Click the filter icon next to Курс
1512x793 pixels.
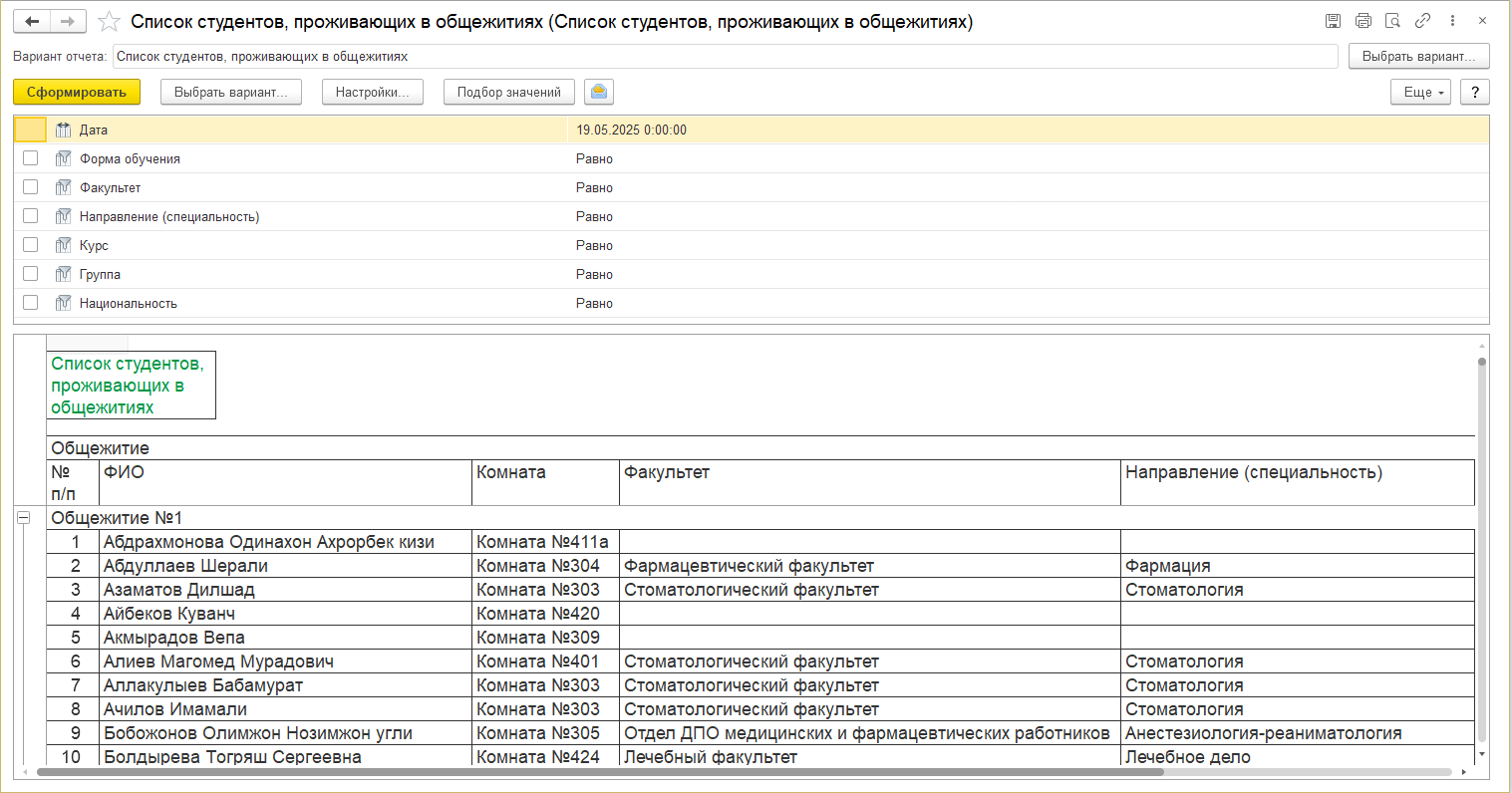pyautogui.click(x=64, y=245)
